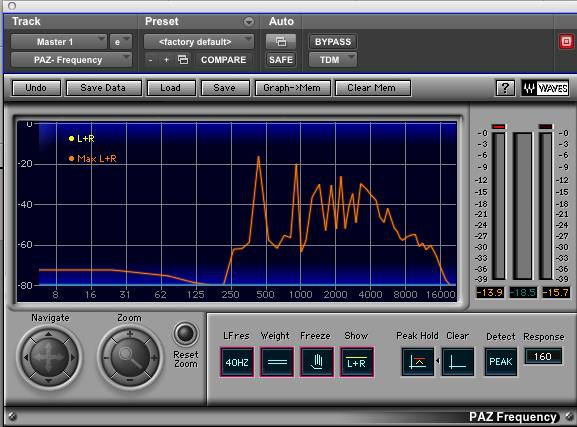Click the Graph->Mem button
577x427 pixels.
292,88
